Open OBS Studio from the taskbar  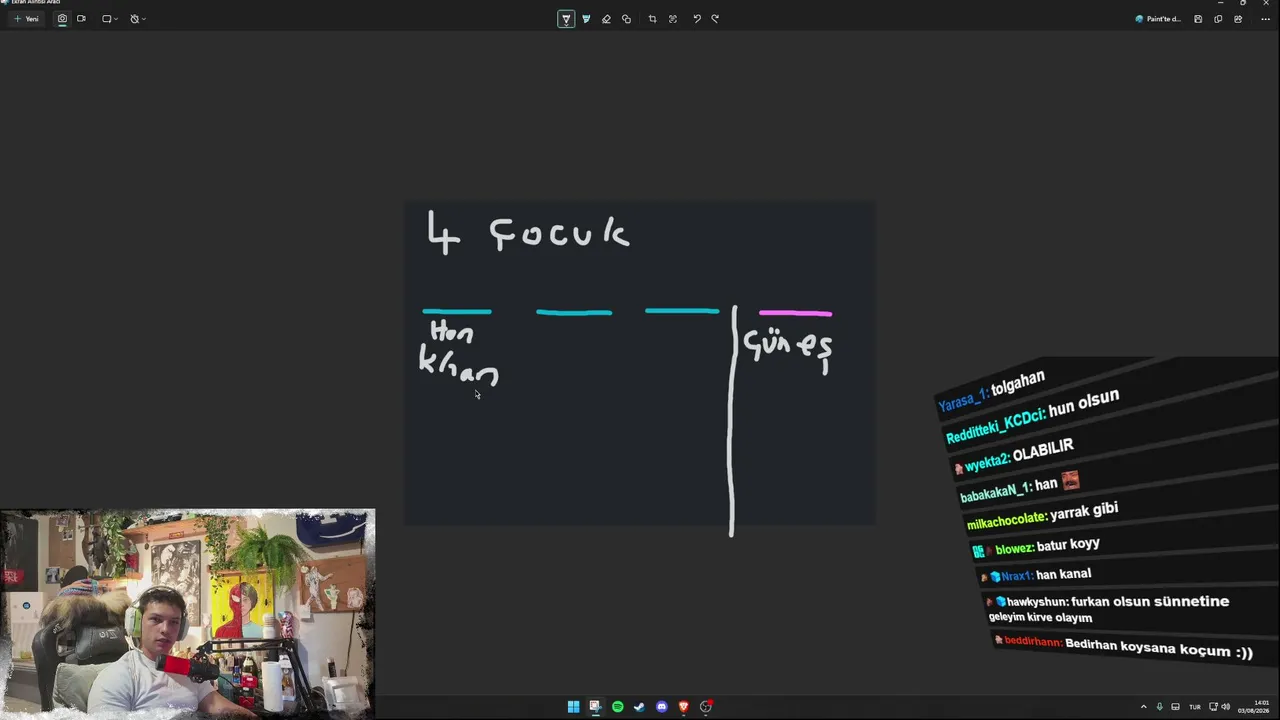point(706,707)
